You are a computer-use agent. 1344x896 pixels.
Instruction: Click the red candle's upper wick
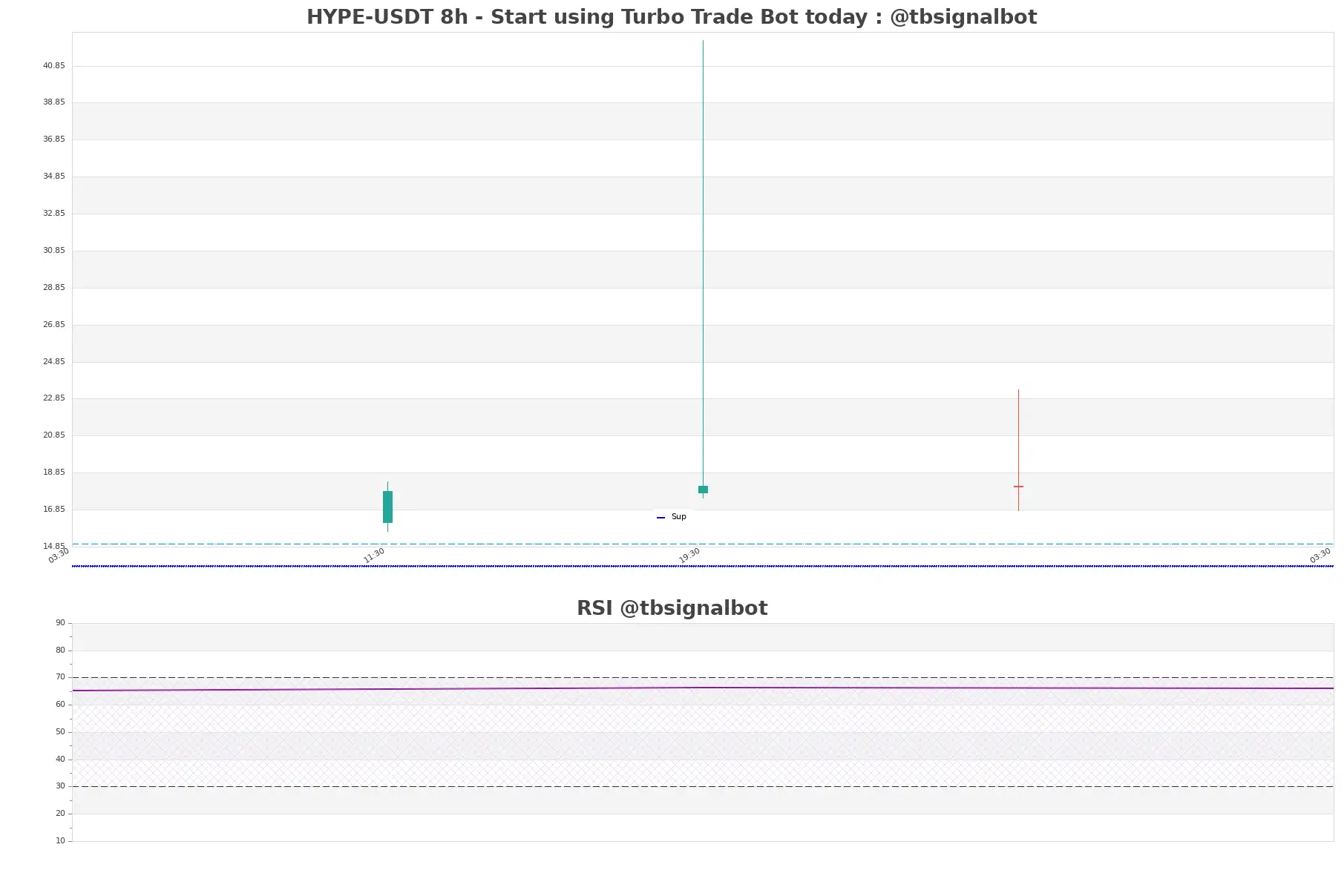1018,438
